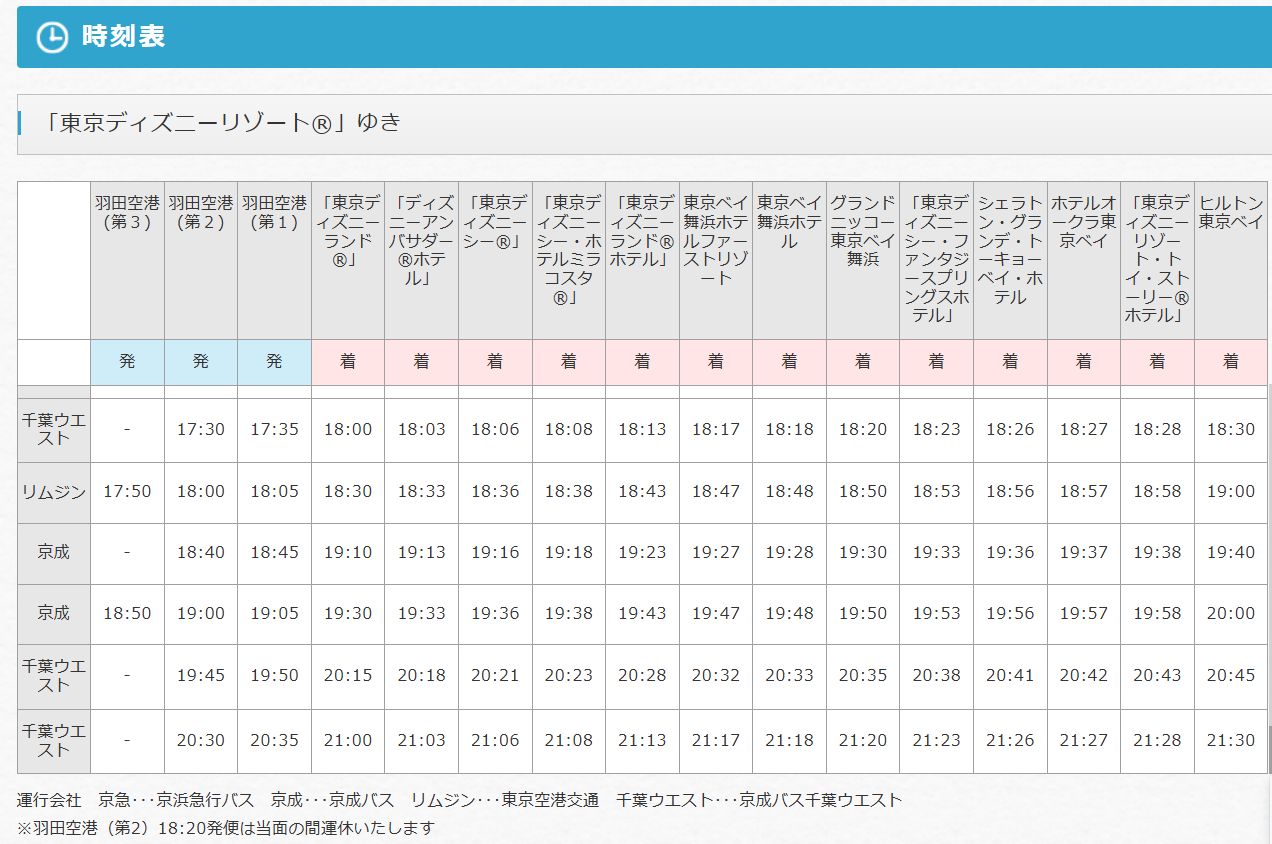Click the 21:26 arrival time cell
1272x844 pixels.
(x=1010, y=741)
